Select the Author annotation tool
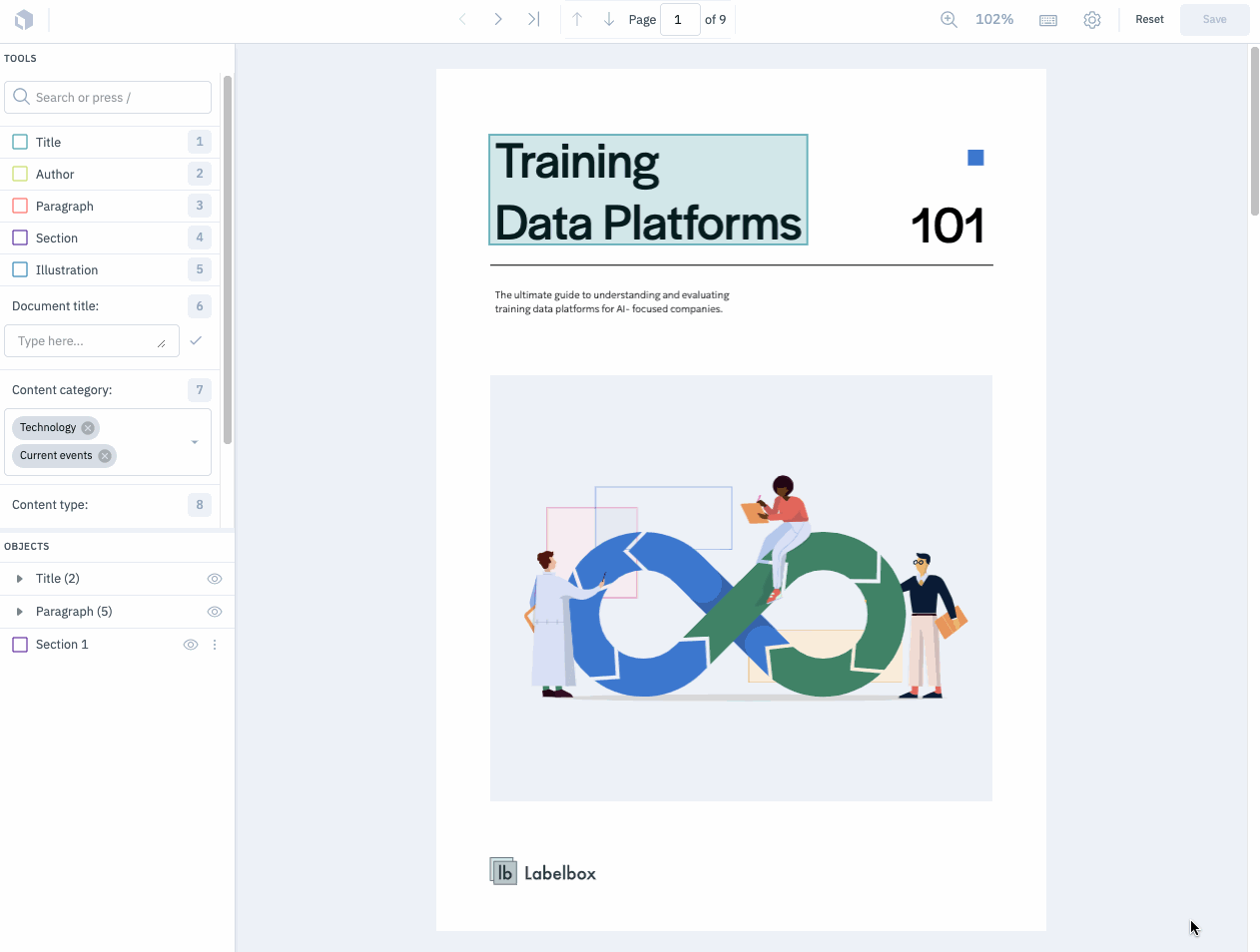This screenshot has height=952, width=1260. point(110,174)
